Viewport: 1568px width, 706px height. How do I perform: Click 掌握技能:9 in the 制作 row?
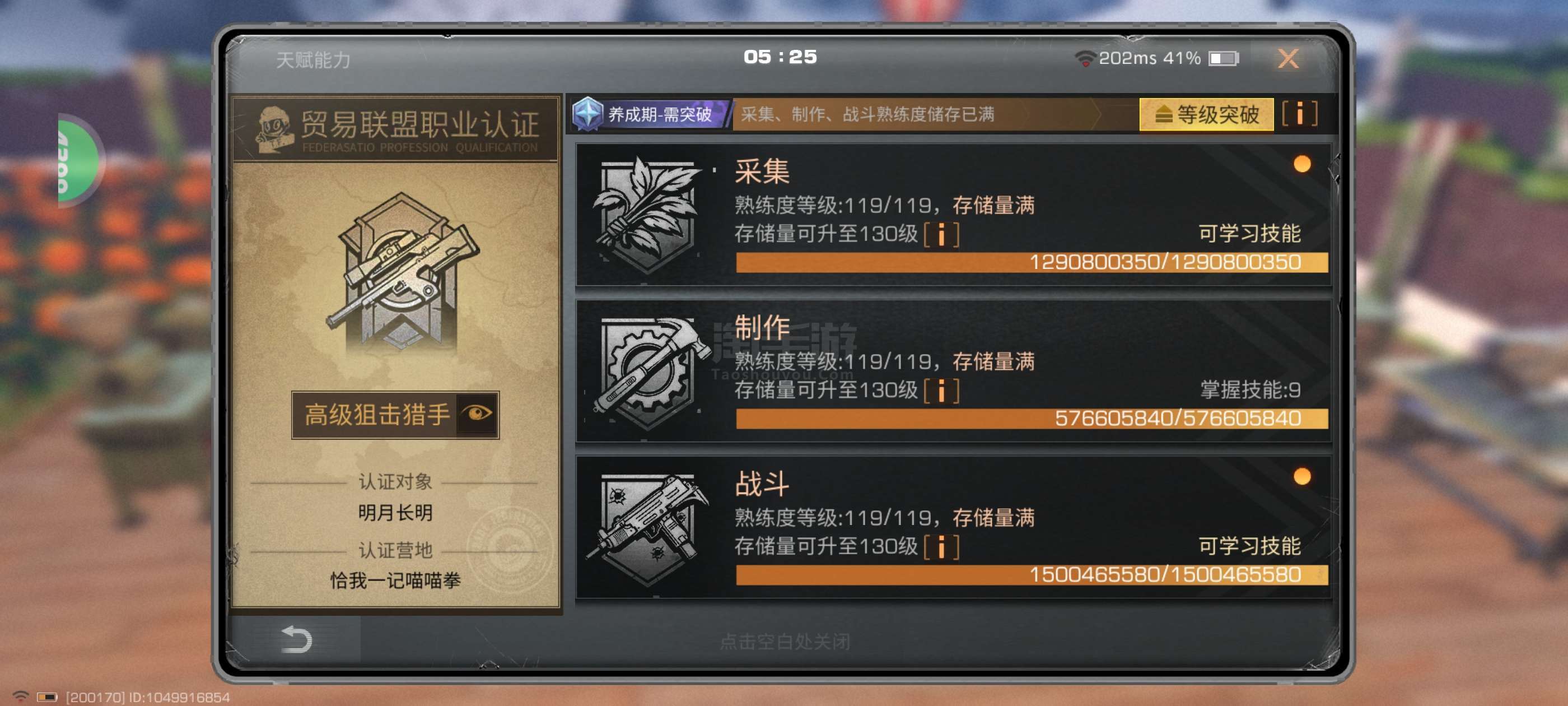pos(1250,390)
